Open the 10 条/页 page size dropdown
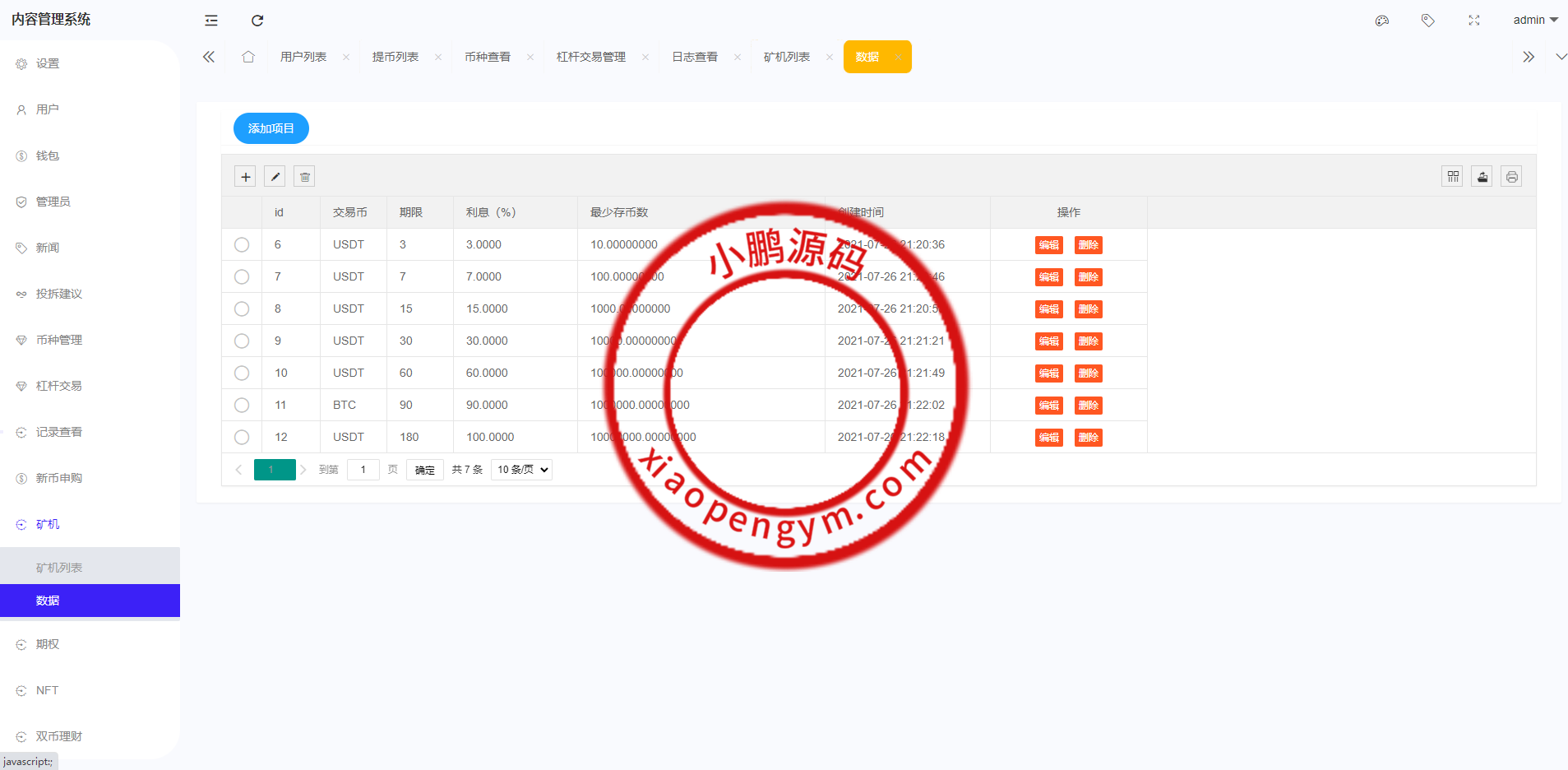Screen dimensions: 1568x770 521,470
